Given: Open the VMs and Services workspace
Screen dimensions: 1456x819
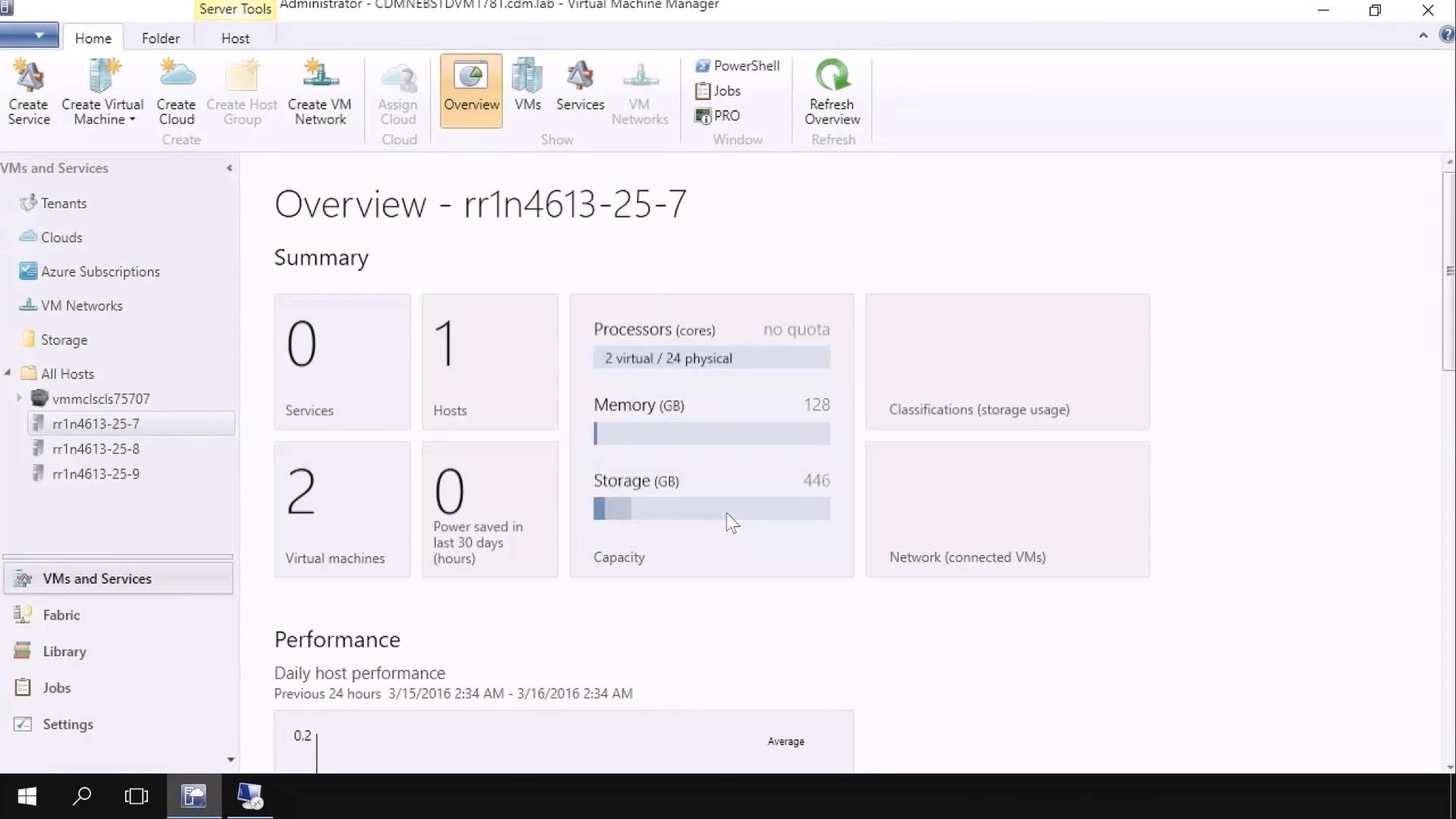Looking at the screenshot, I should click(x=118, y=579).
